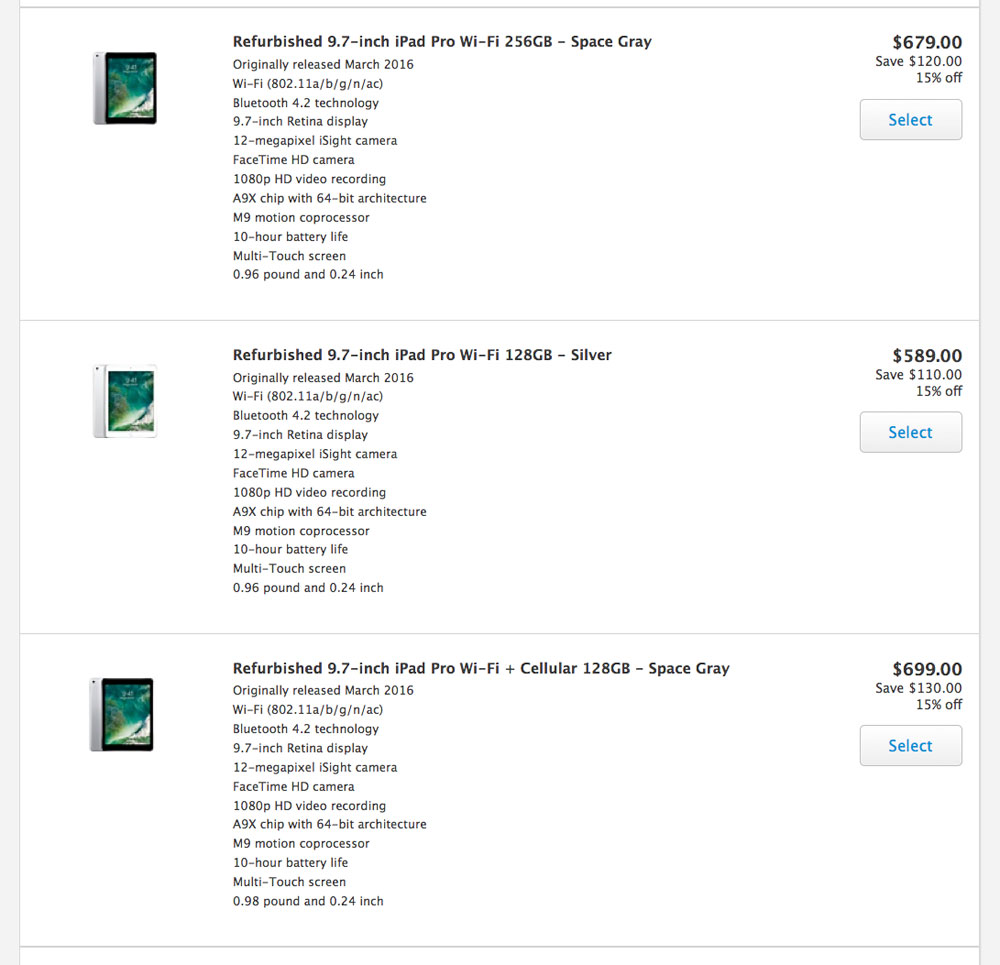Click the Cellular Space Gray iPad thumbnail
The width and height of the screenshot is (1000, 965).
pyautogui.click(x=122, y=714)
